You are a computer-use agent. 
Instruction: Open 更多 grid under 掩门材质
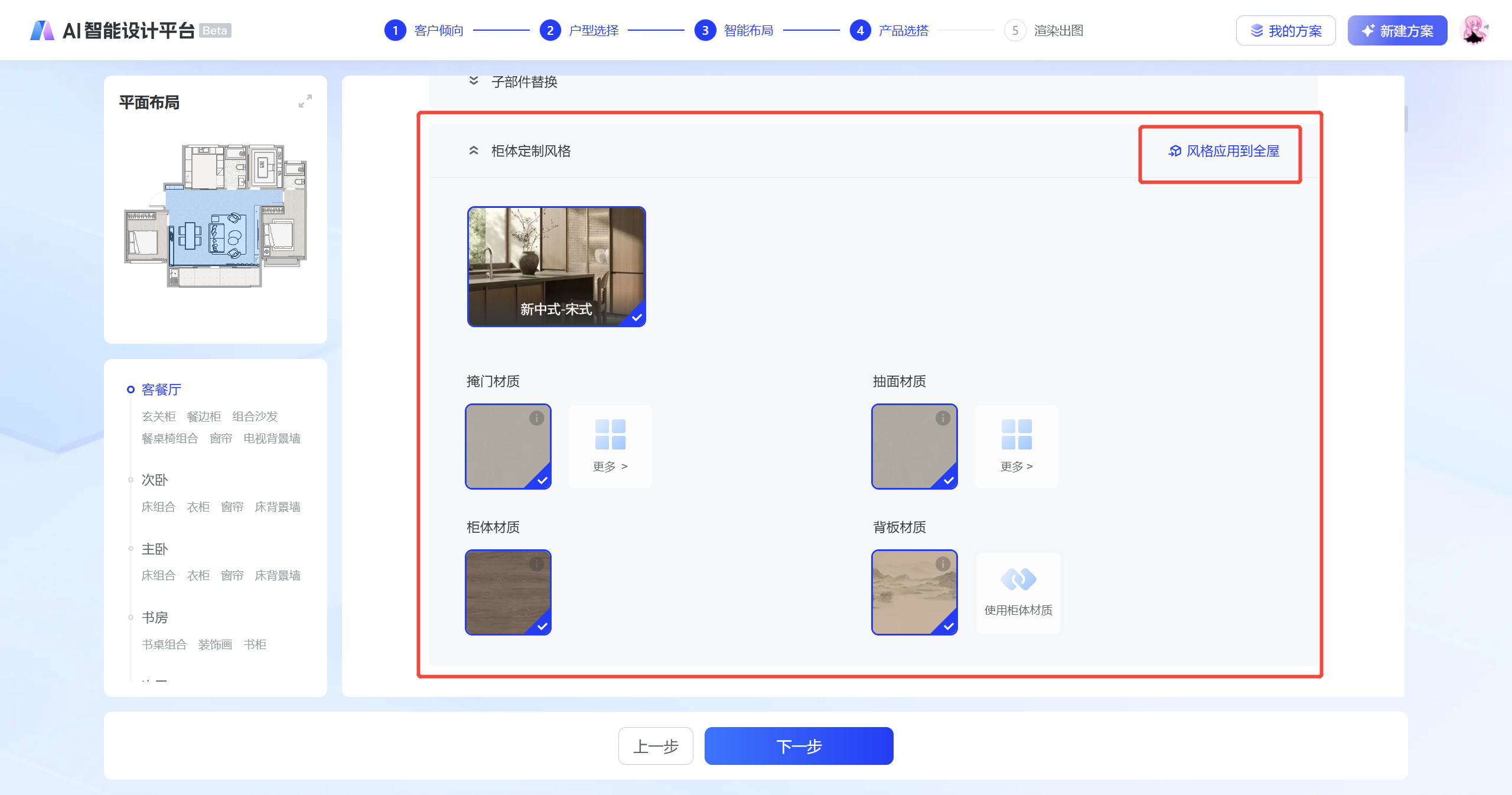click(x=610, y=447)
